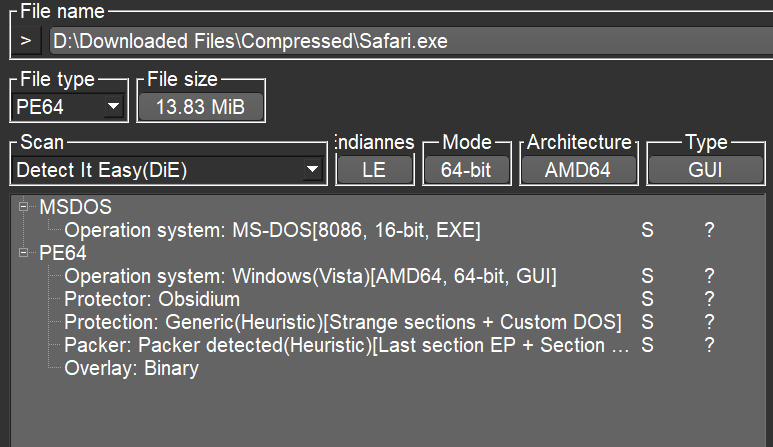This screenshot has height=447, width=773.
Task: Click the '>' button beside the file name
Action: coord(26,41)
